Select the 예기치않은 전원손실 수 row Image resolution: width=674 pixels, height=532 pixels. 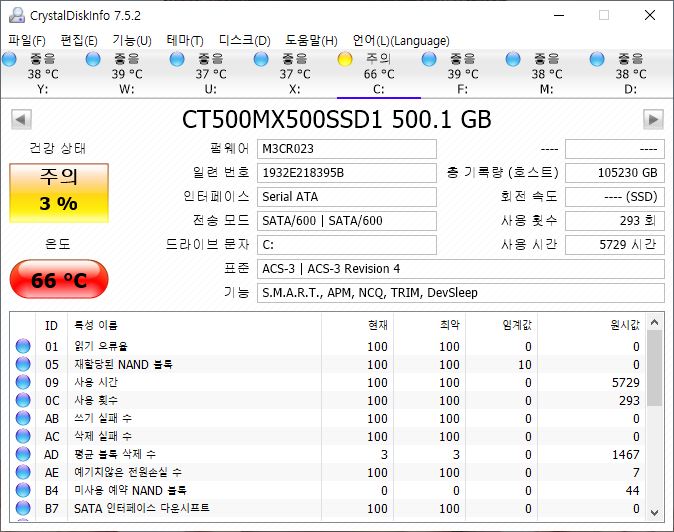click(x=328, y=473)
